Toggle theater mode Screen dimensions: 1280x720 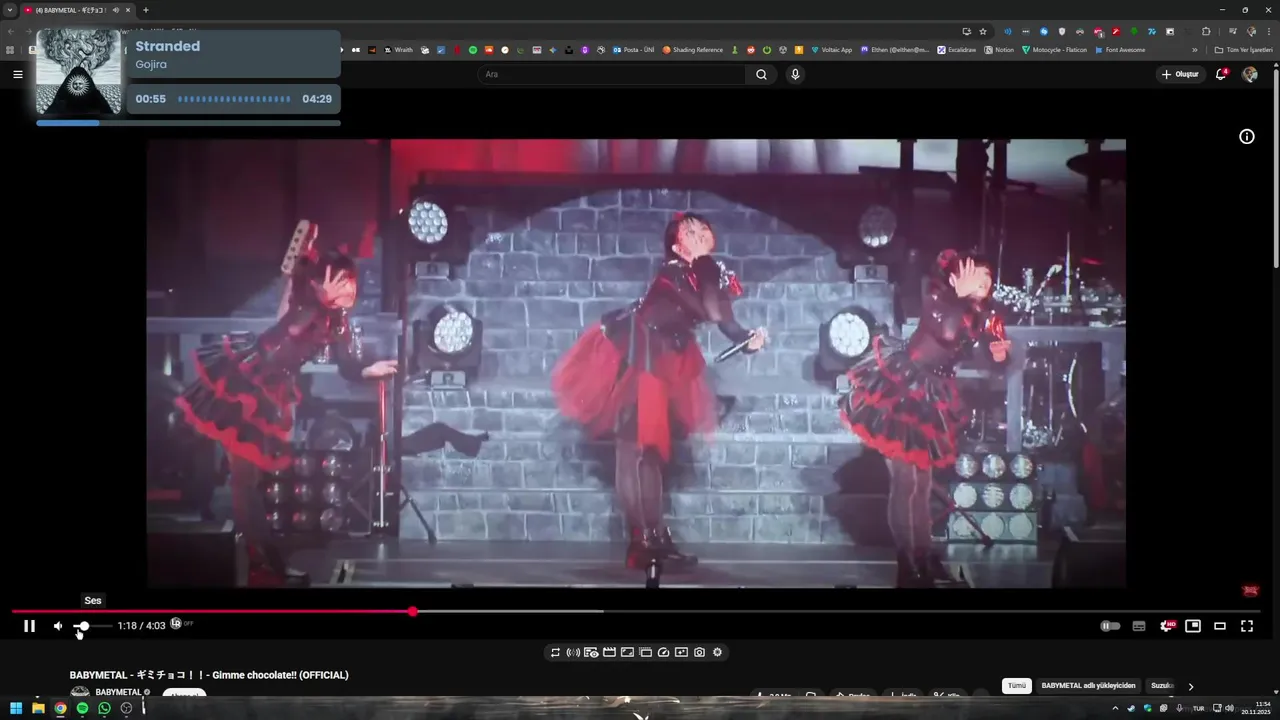pos(1220,626)
